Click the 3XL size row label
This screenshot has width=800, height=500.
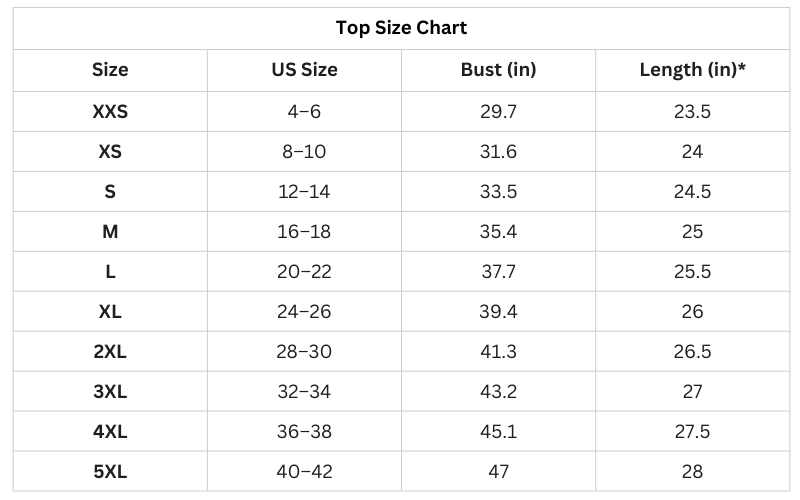pyautogui.click(x=110, y=391)
